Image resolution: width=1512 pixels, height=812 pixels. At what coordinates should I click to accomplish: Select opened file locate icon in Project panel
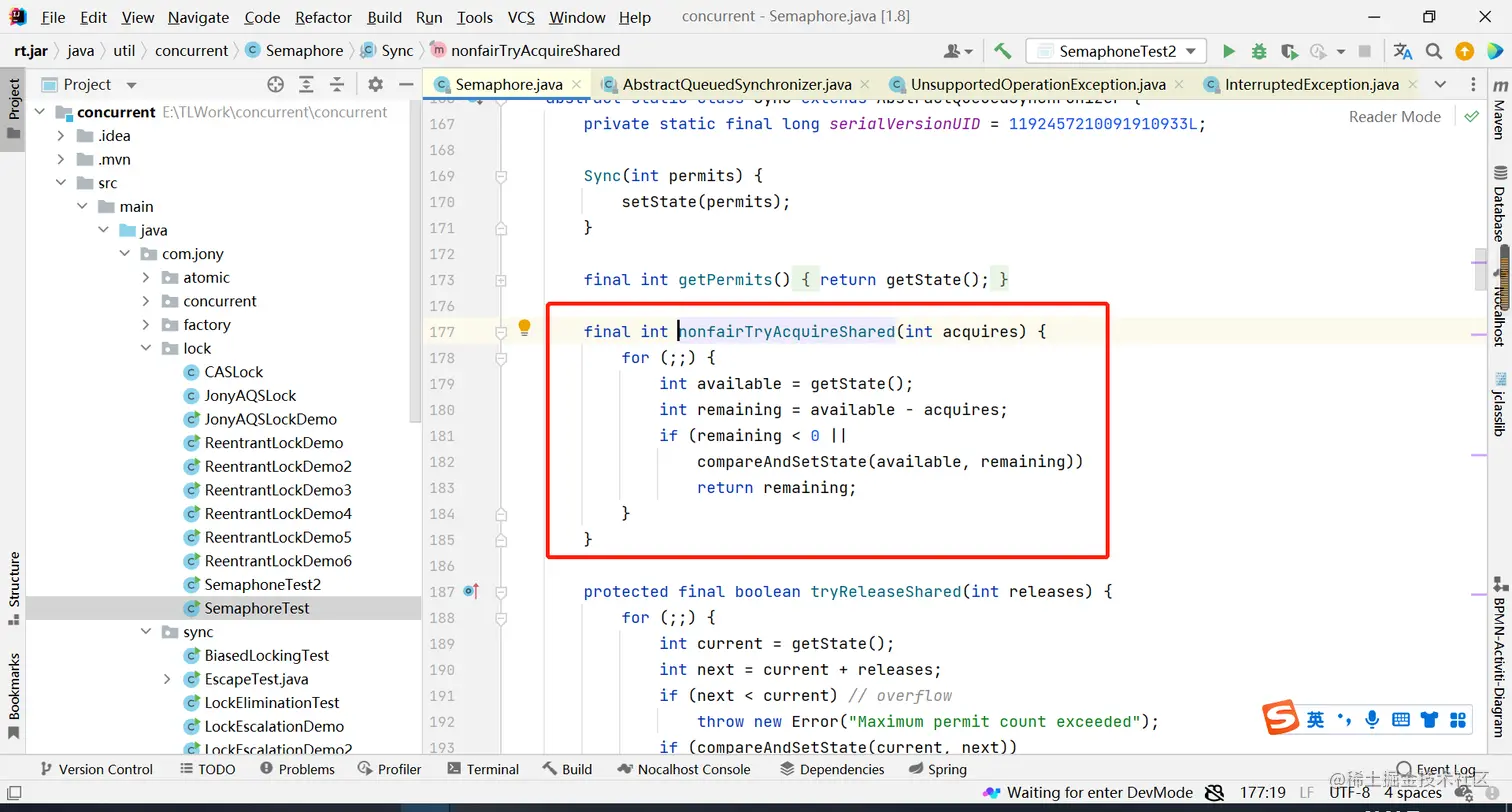276,85
